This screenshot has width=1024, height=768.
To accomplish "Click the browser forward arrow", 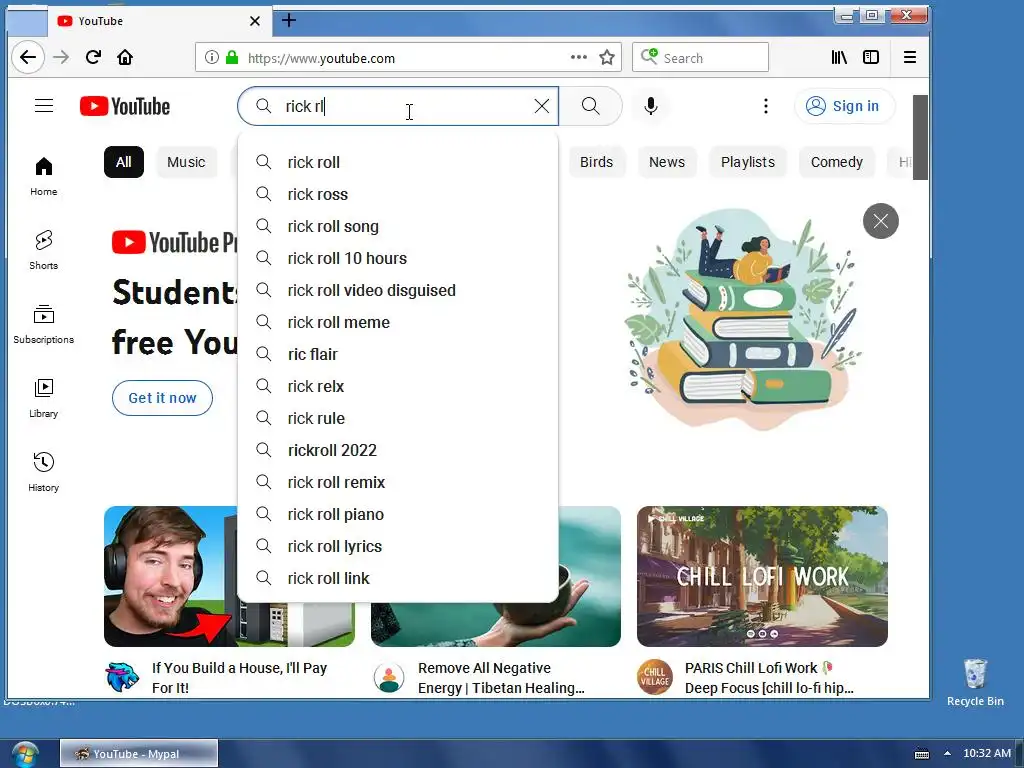I will 61,57.
